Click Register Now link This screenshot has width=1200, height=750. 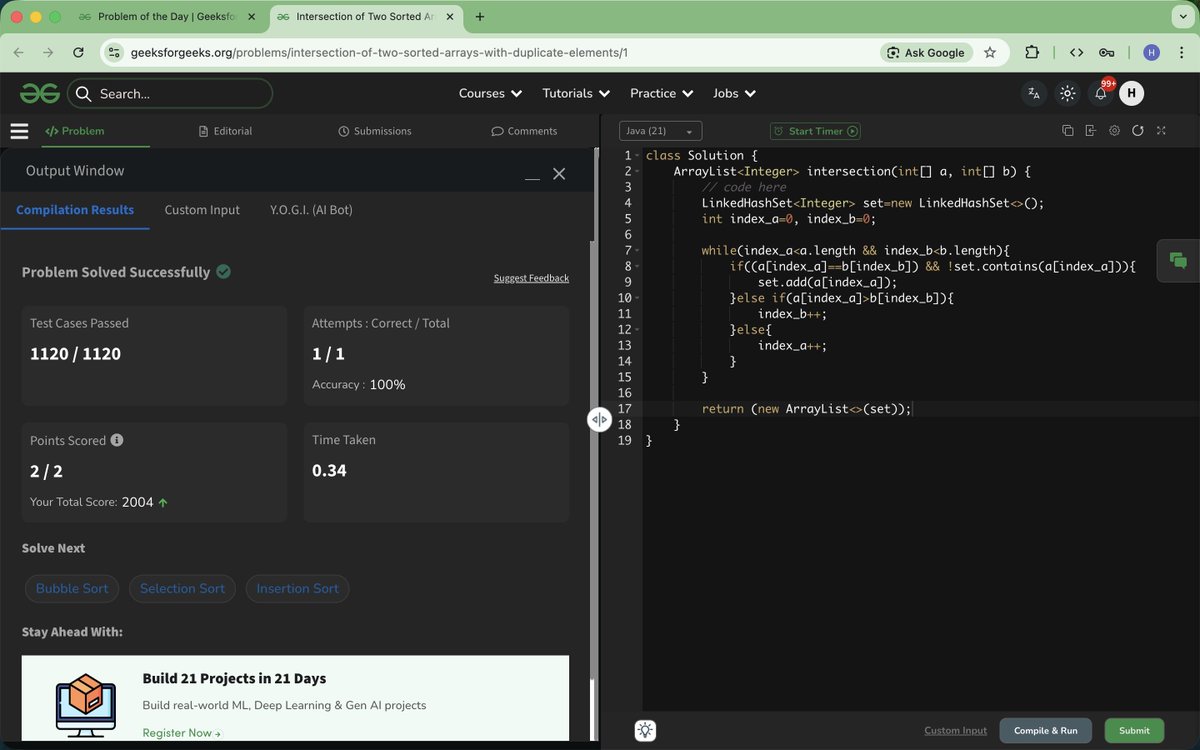[x=181, y=733]
